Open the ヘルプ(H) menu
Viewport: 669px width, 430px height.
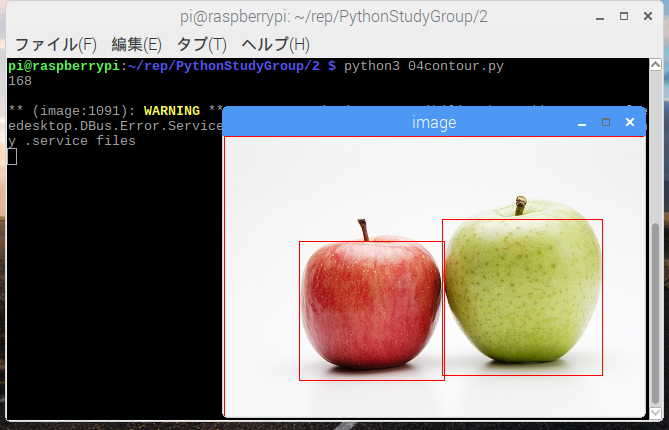(x=276, y=44)
